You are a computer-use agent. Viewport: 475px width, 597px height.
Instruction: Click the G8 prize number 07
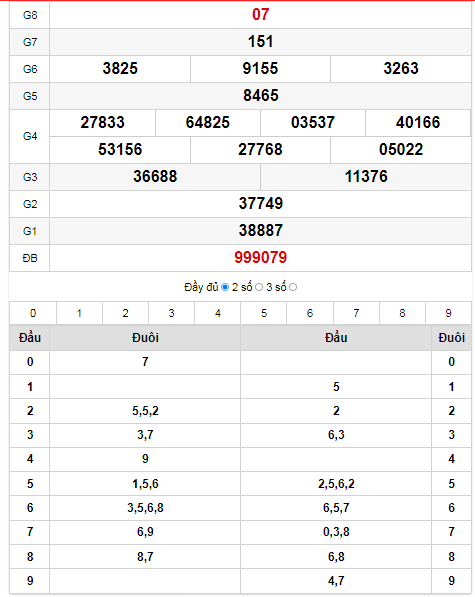click(261, 14)
